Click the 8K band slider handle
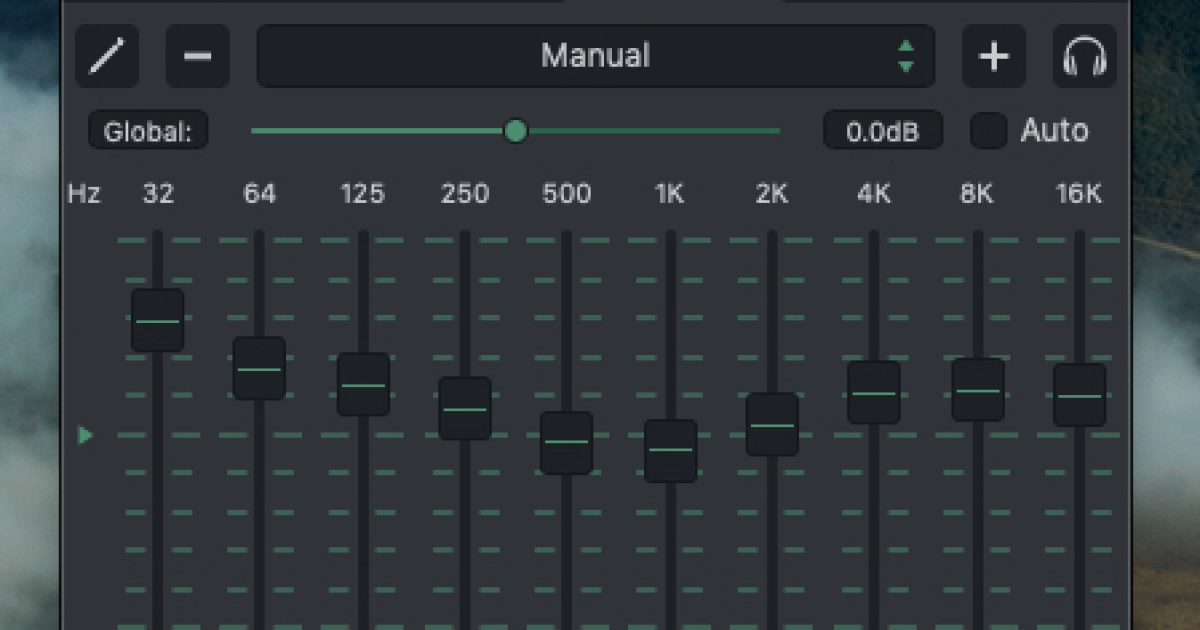The width and height of the screenshot is (1200, 630). click(x=977, y=390)
